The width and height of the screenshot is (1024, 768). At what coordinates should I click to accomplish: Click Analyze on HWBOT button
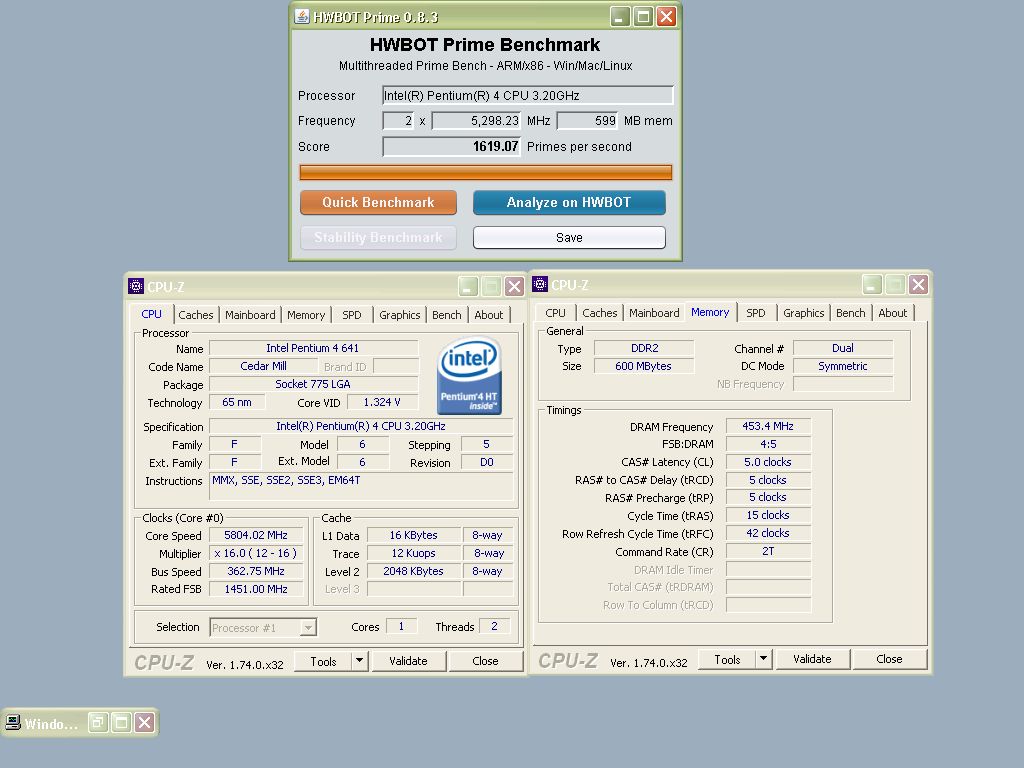(569, 202)
